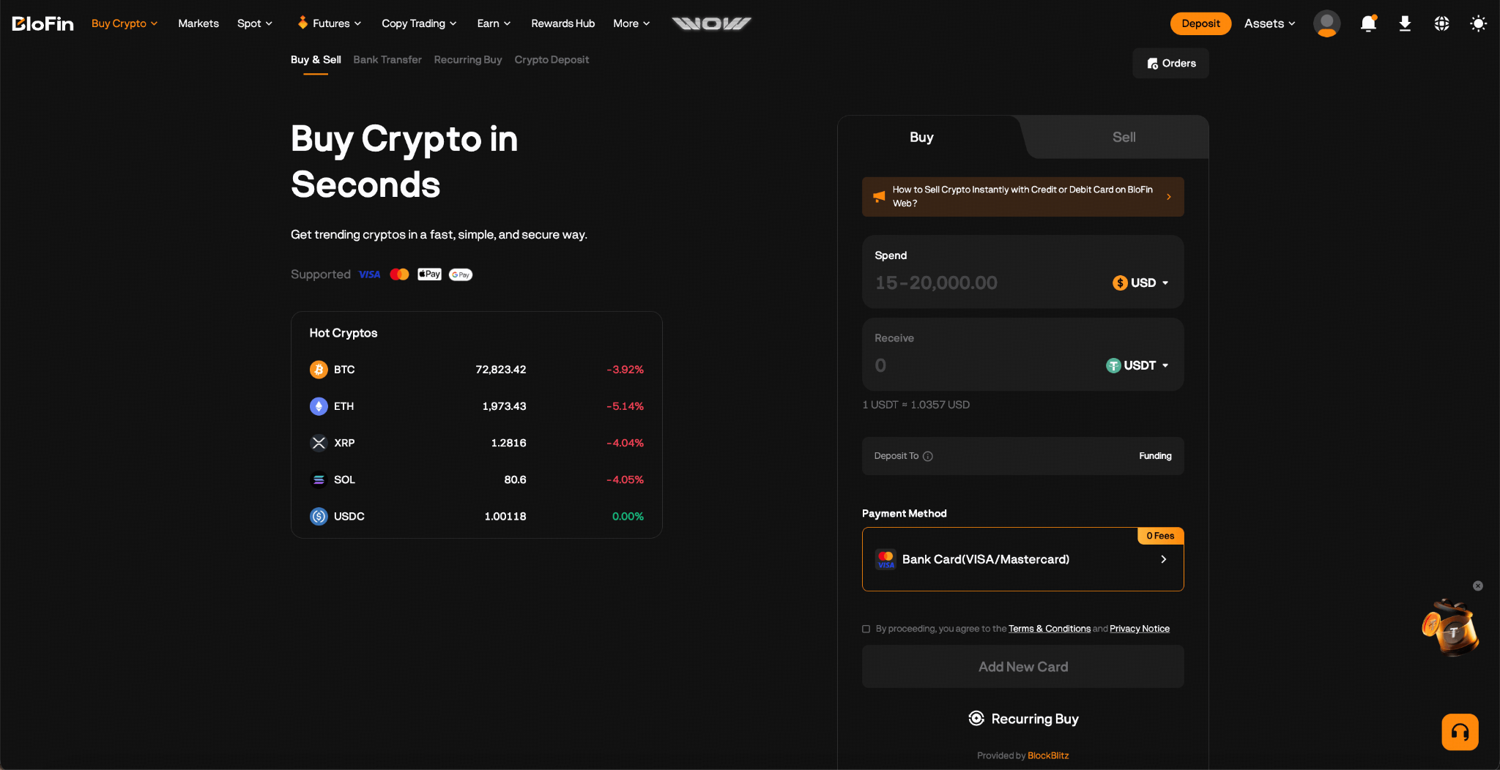Click the XRP change -4.04%
Image resolution: width=1500 pixels, height=770 pixels.
625,443
